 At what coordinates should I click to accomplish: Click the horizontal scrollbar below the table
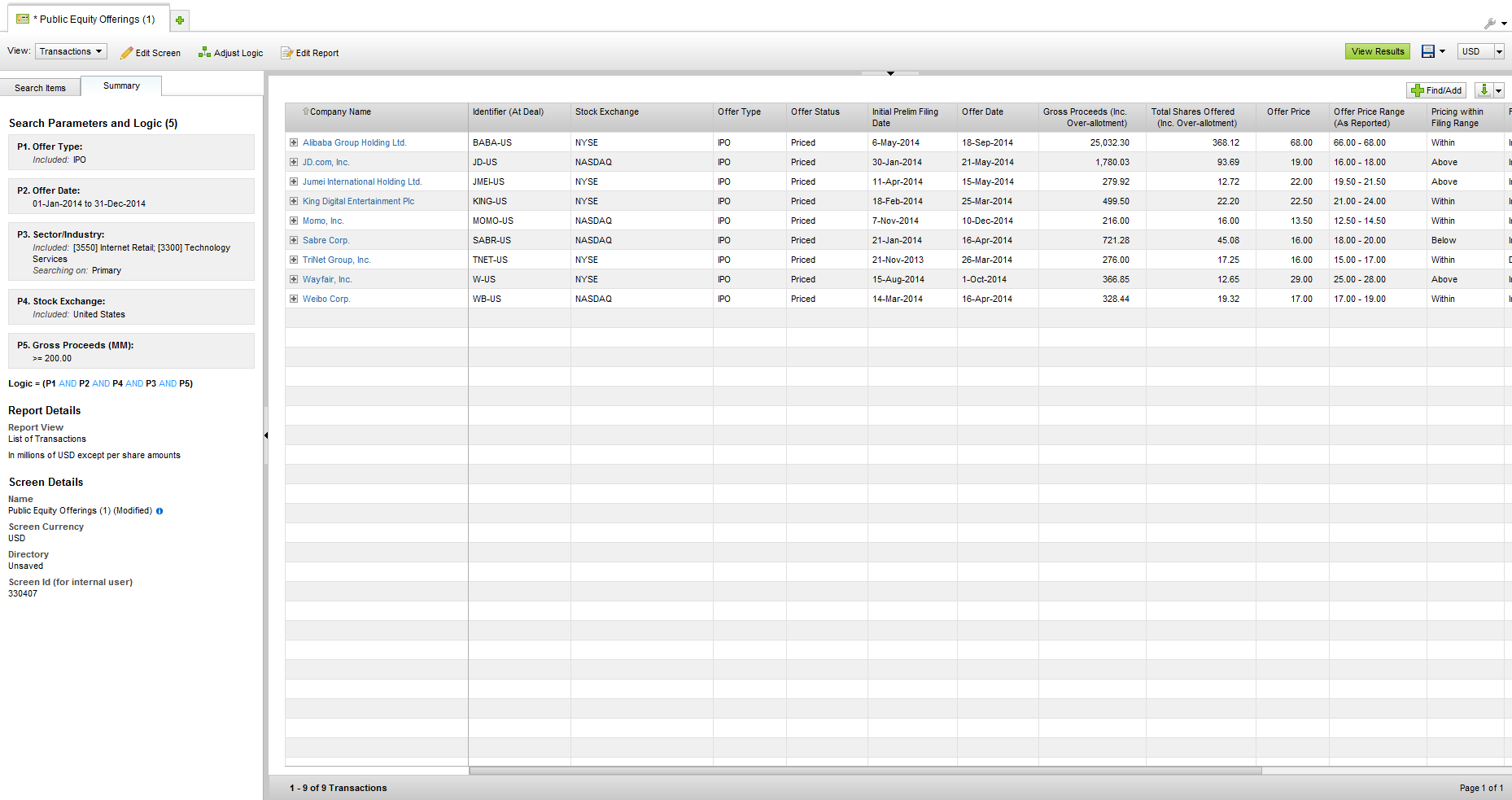click(x=865, y=770)
